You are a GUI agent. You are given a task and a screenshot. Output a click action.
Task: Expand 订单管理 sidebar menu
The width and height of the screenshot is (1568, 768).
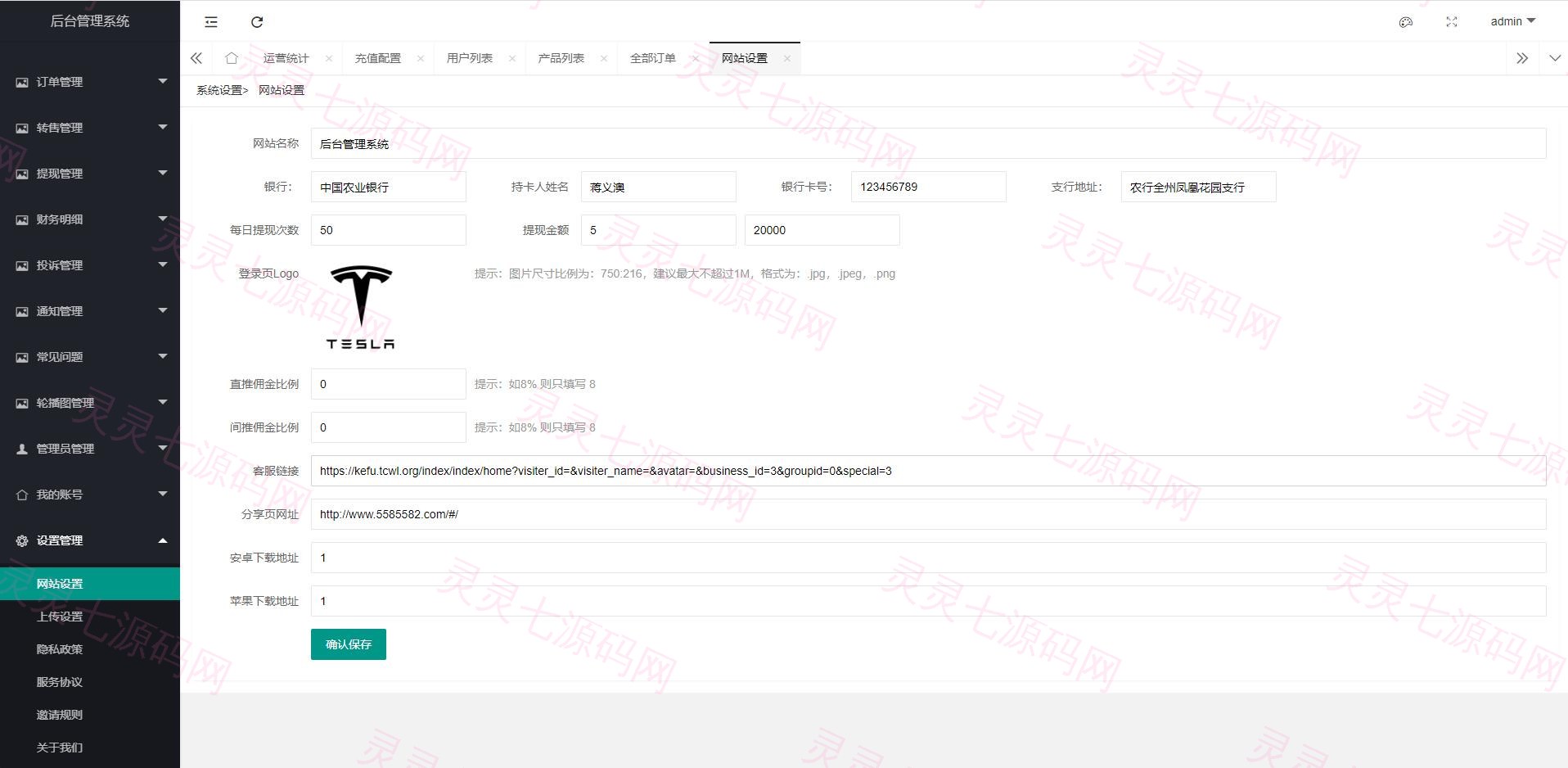90,82
